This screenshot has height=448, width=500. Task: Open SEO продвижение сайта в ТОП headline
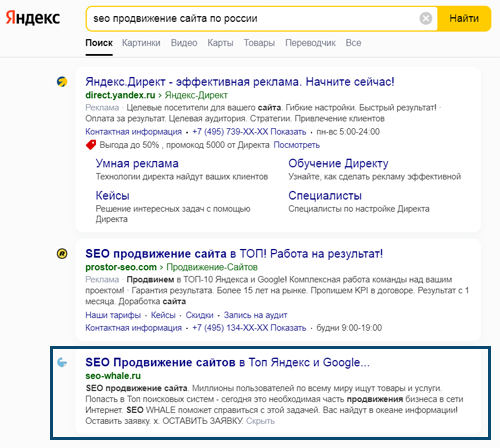point(234,254)
